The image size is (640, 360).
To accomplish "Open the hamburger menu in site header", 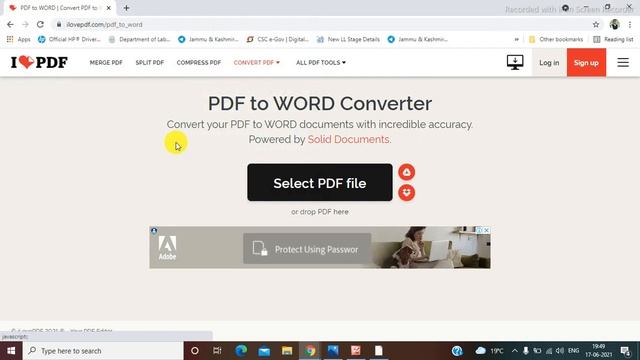I will pyautogui.click(x=623, y=62).
